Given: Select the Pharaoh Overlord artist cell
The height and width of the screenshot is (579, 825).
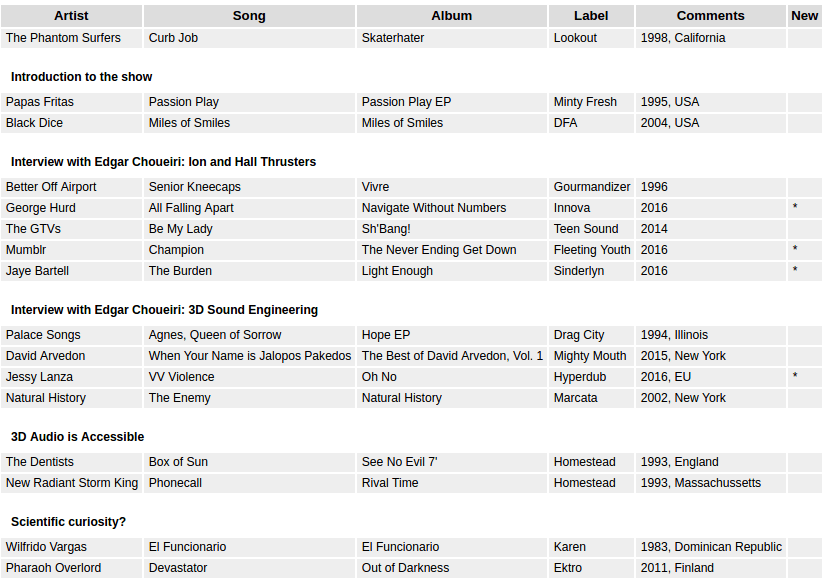Looking at the screenshot, I should 53,568.
